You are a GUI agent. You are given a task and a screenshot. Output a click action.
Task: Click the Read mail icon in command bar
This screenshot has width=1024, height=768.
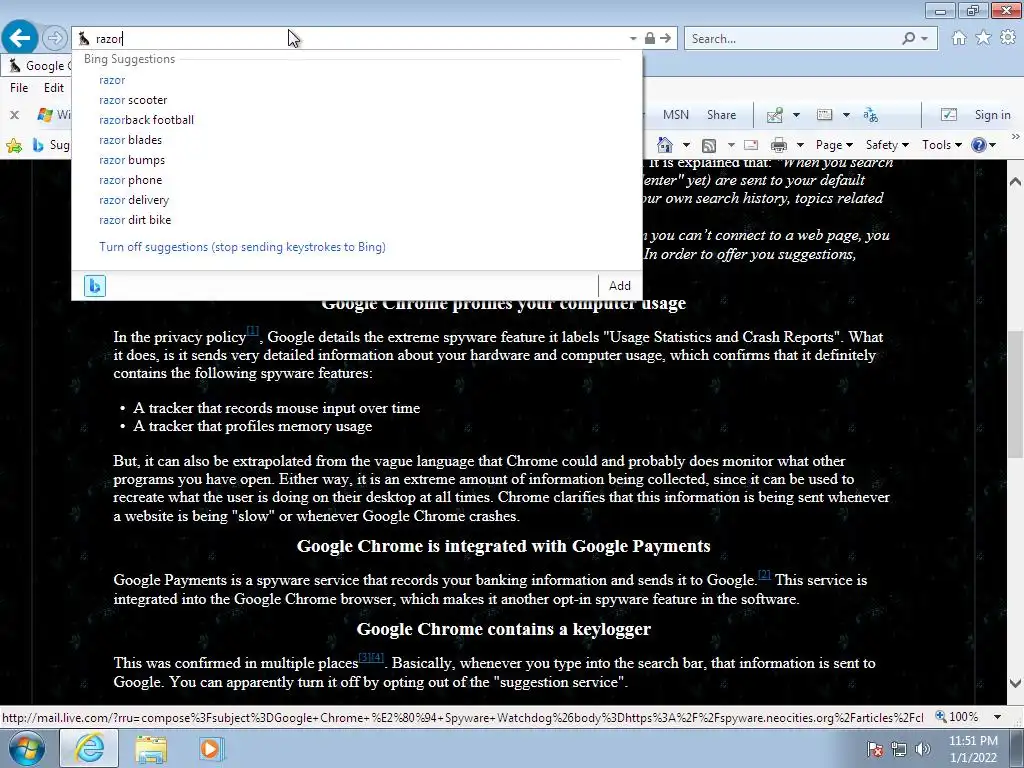tap(751, 145)
